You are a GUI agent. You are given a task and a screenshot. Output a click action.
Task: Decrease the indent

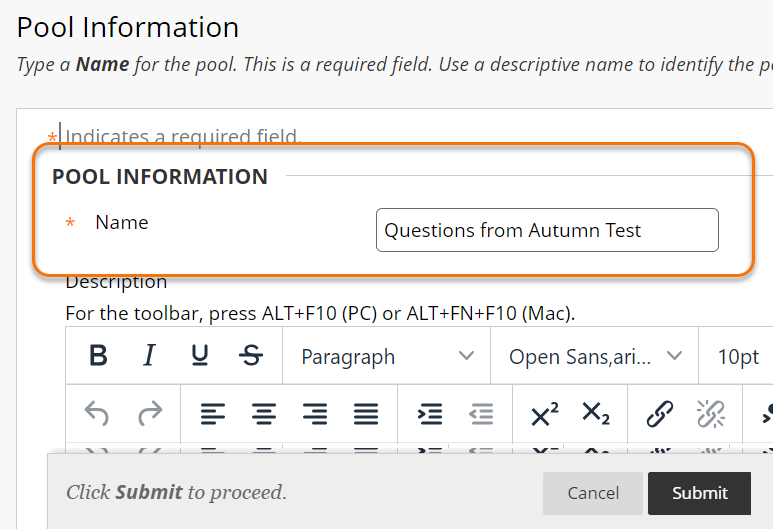click(x=481, y=413)
